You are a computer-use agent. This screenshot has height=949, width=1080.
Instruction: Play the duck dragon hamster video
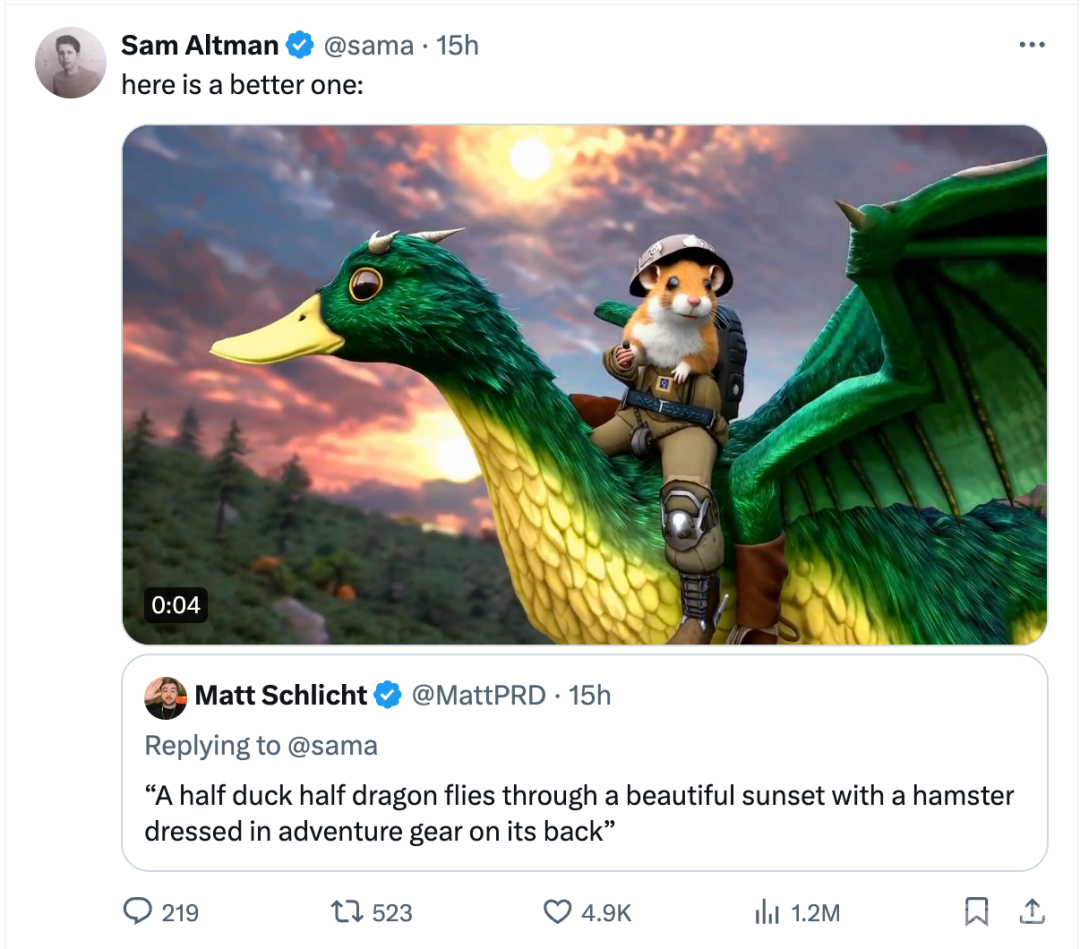[x=584, y=384]
